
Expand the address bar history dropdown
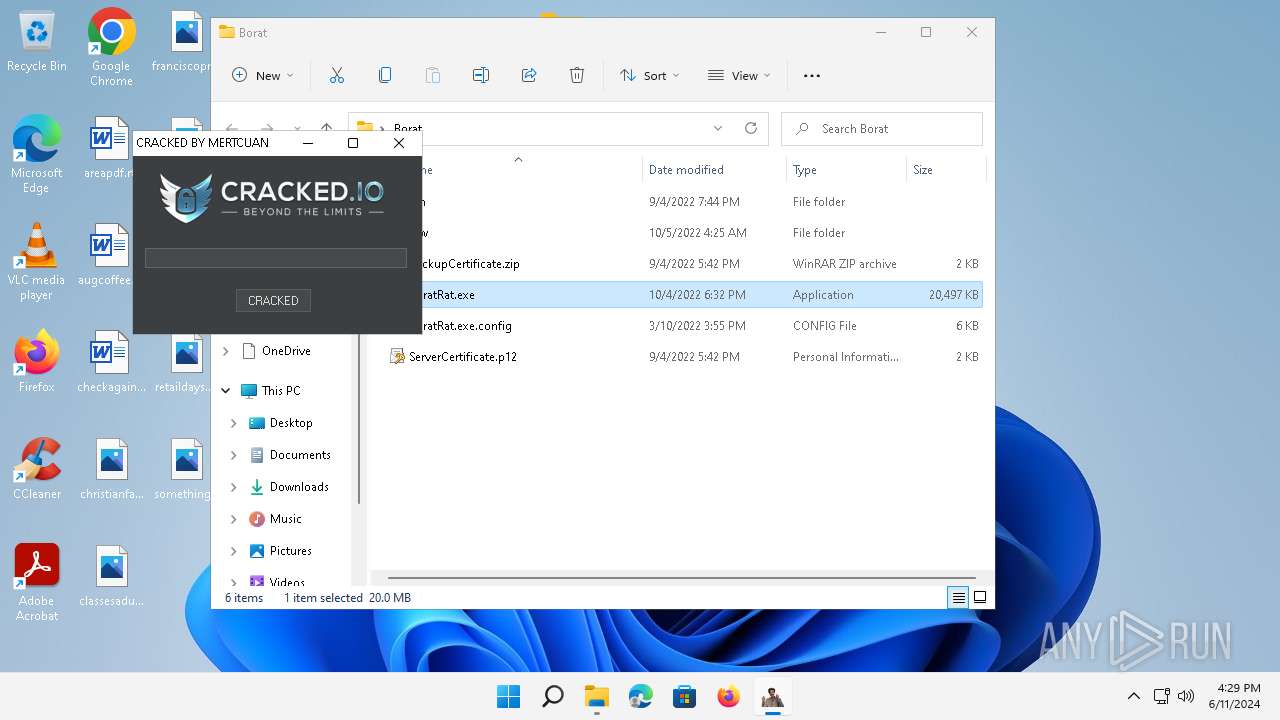click(717, 128)
